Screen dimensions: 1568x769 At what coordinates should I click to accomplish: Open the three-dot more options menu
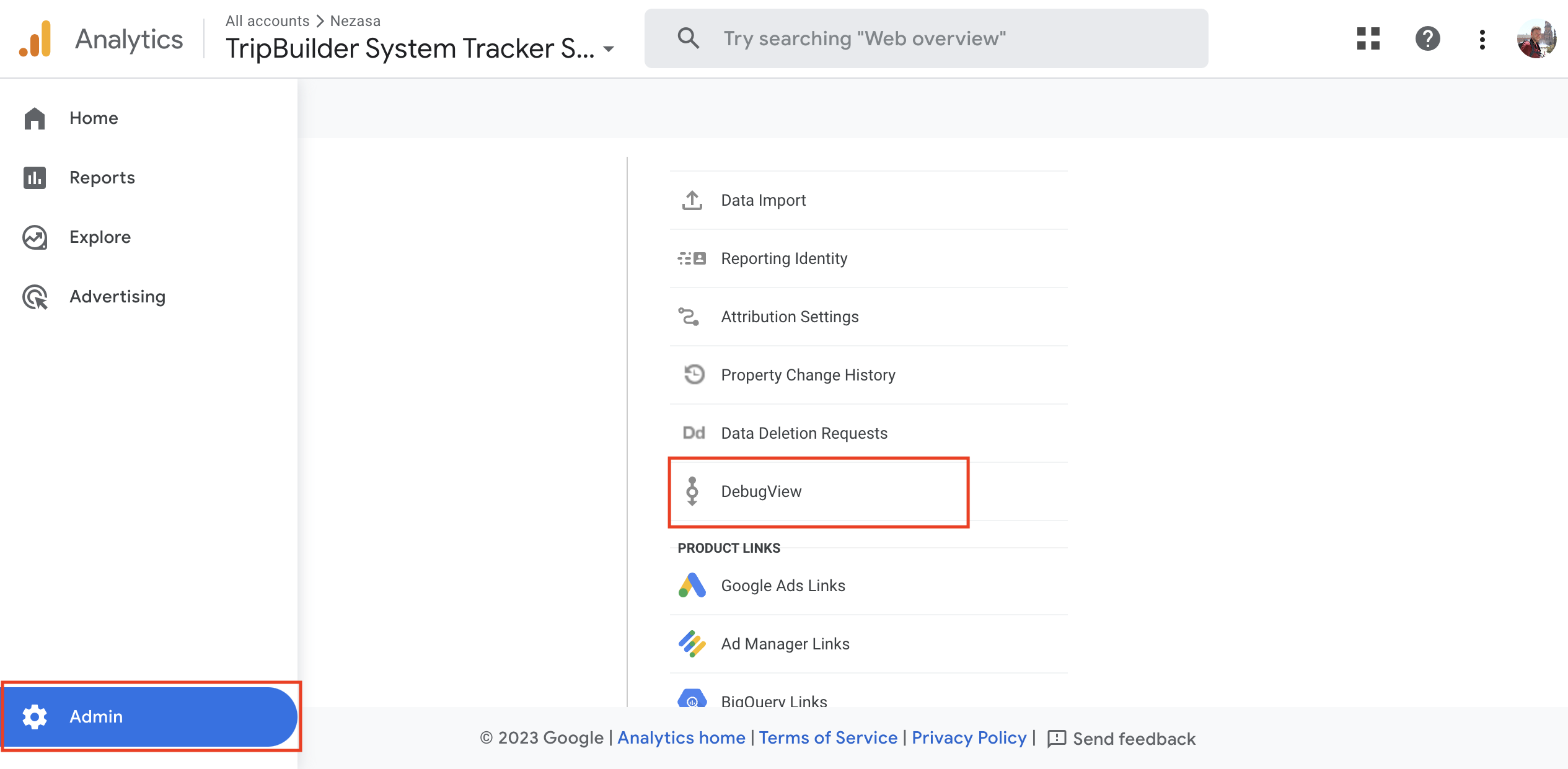pyautogui.click(x=1482, y=39)
